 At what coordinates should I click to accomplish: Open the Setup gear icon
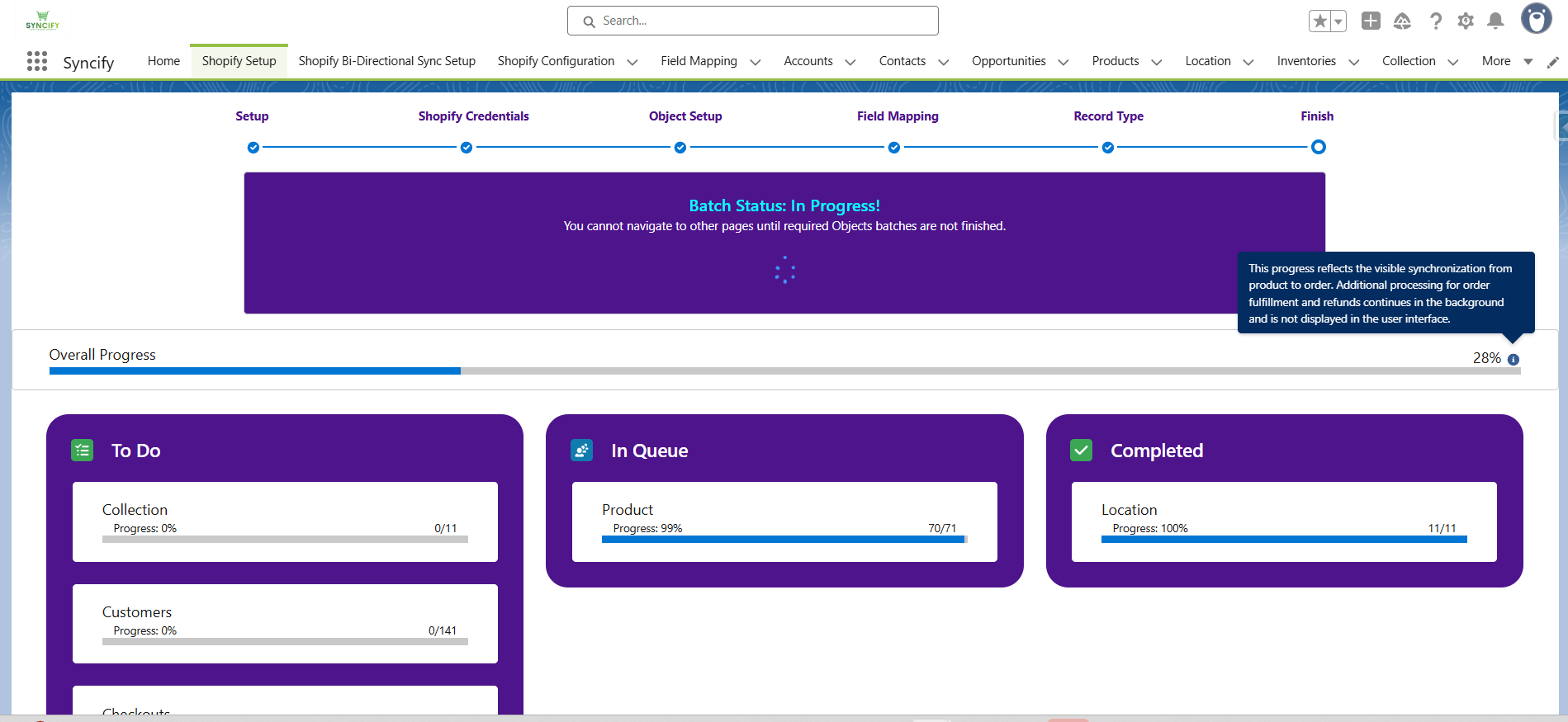[1466, 21]
